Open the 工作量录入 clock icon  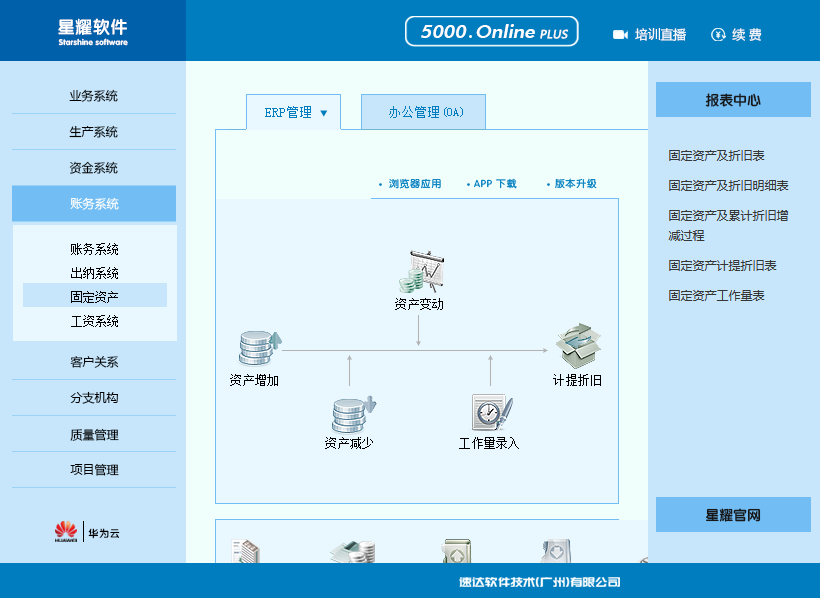click(x=492, y=412)
